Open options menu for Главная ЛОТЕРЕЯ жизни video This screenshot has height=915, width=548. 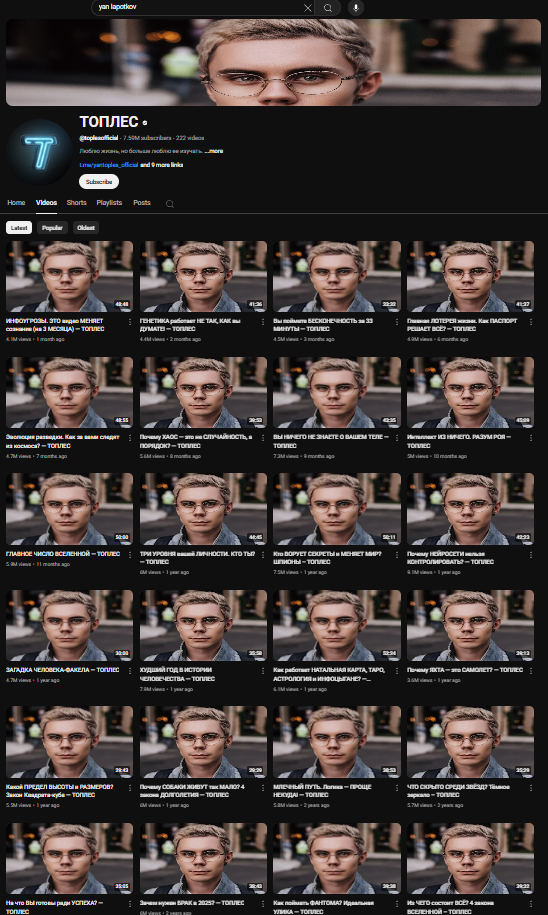tap(531, 322)
